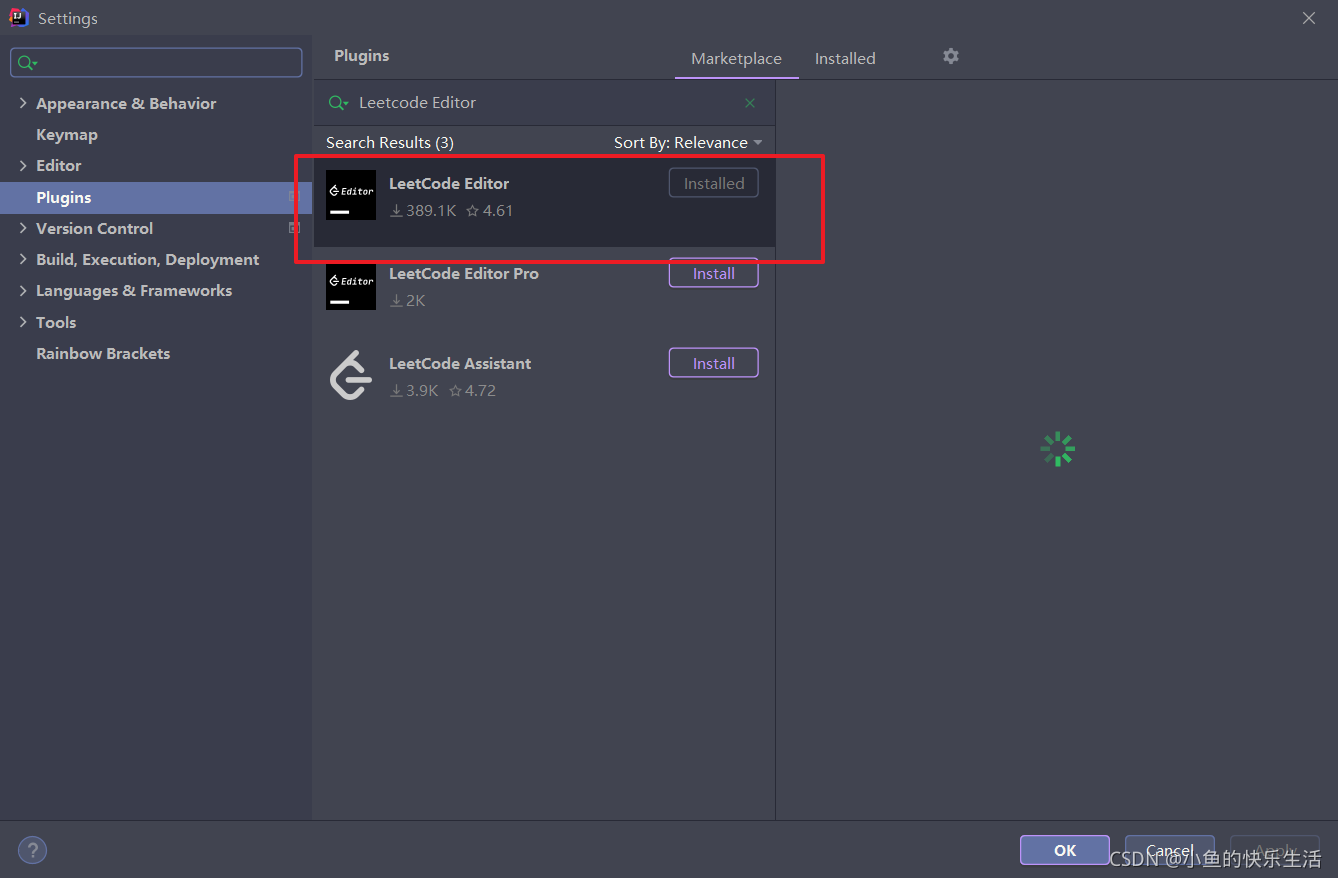Image resolution: width=1338 pixels, height=878 pixels.
Task: Select Rainbow Brackets settings entry
Action: pyautogui.click(x=103, y=353)
